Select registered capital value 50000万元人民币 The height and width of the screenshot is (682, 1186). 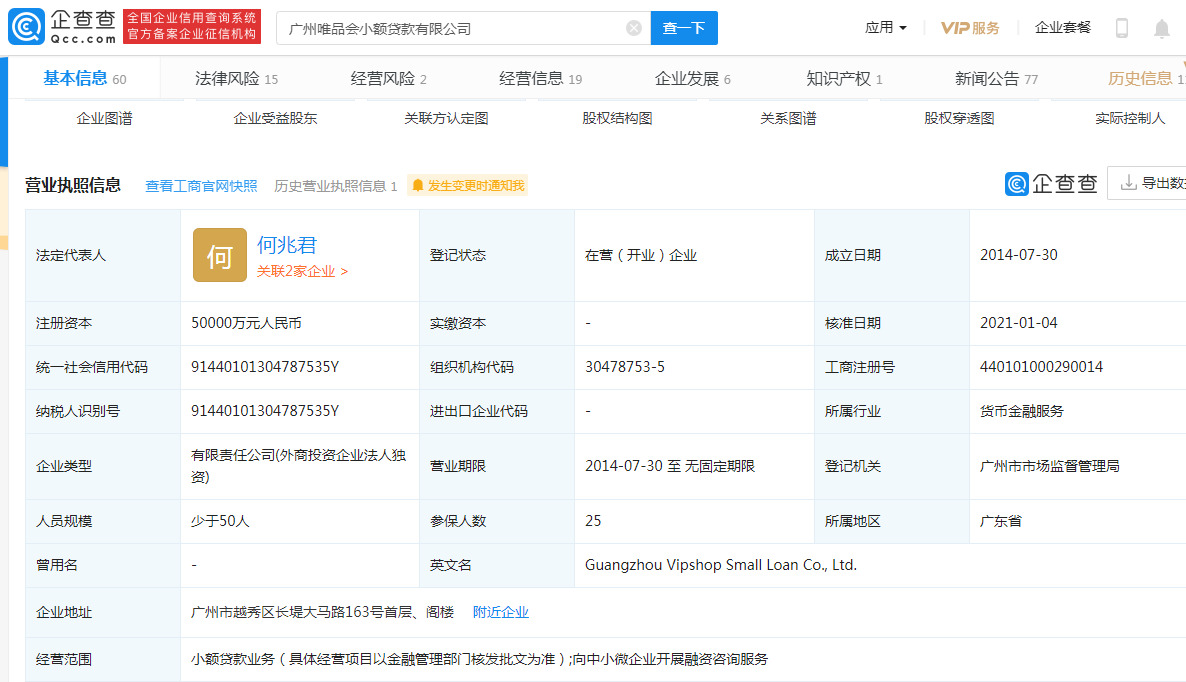pos(246,324)
